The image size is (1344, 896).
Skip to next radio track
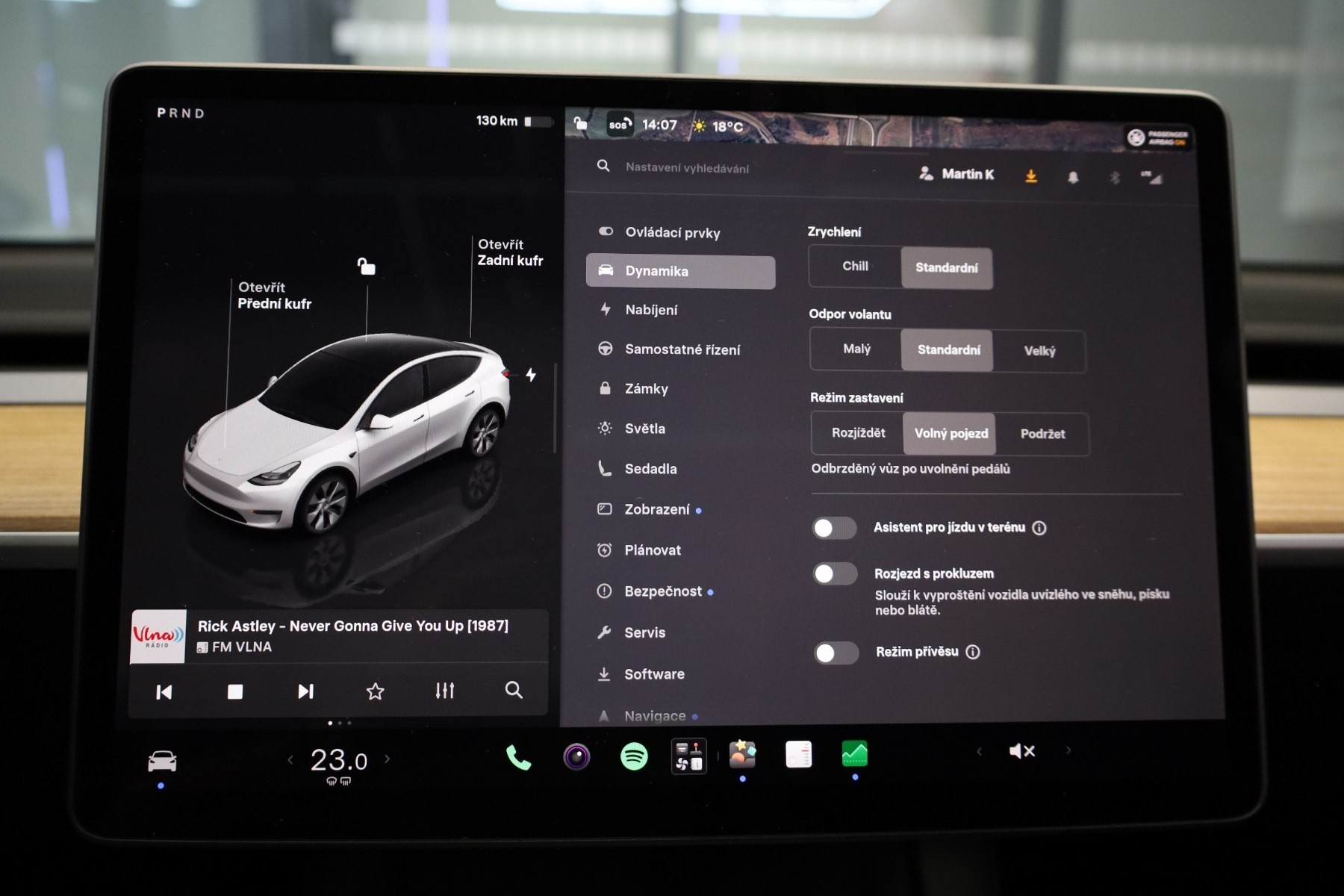point(305,691)
